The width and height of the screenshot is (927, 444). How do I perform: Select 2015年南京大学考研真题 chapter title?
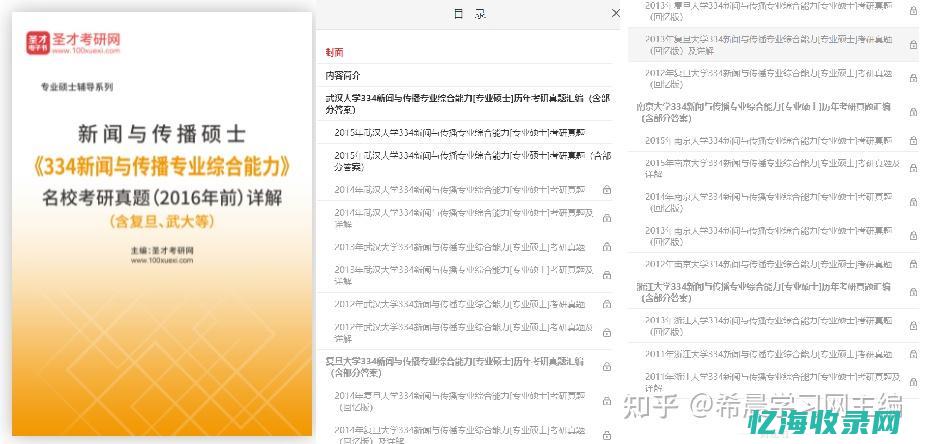click(x=769, y=141)
